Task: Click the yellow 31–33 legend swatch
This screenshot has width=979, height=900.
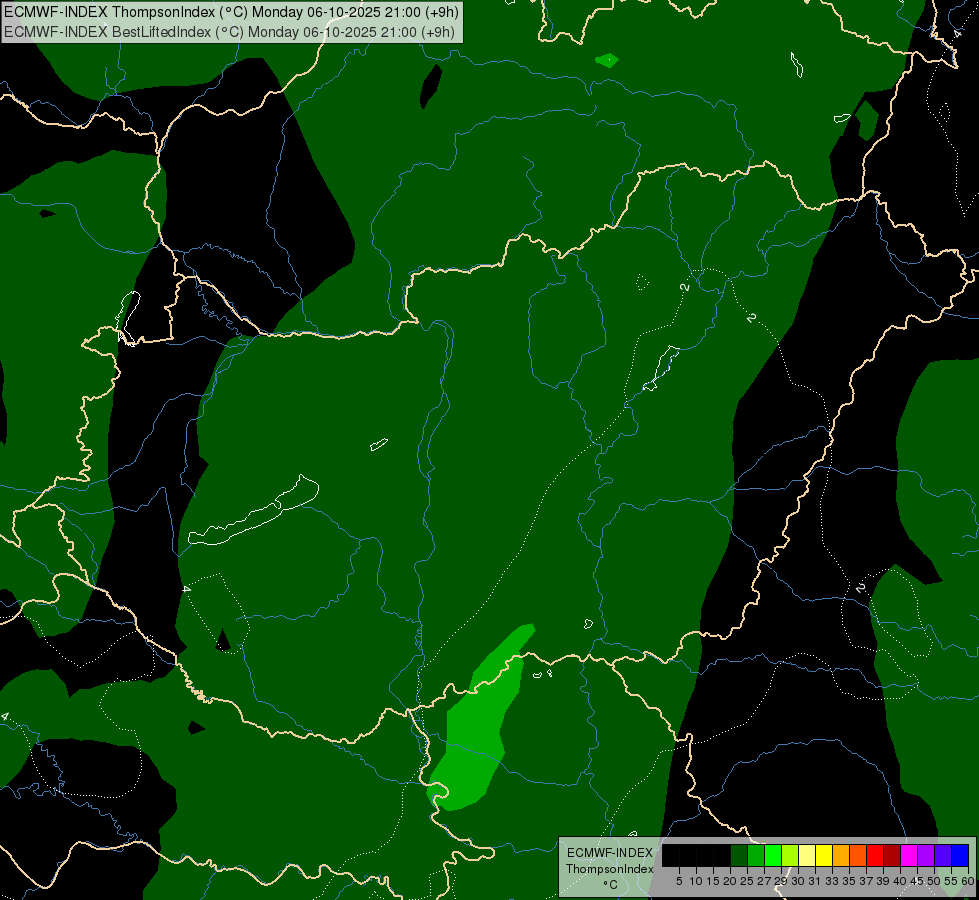Action: pos(824,855)
